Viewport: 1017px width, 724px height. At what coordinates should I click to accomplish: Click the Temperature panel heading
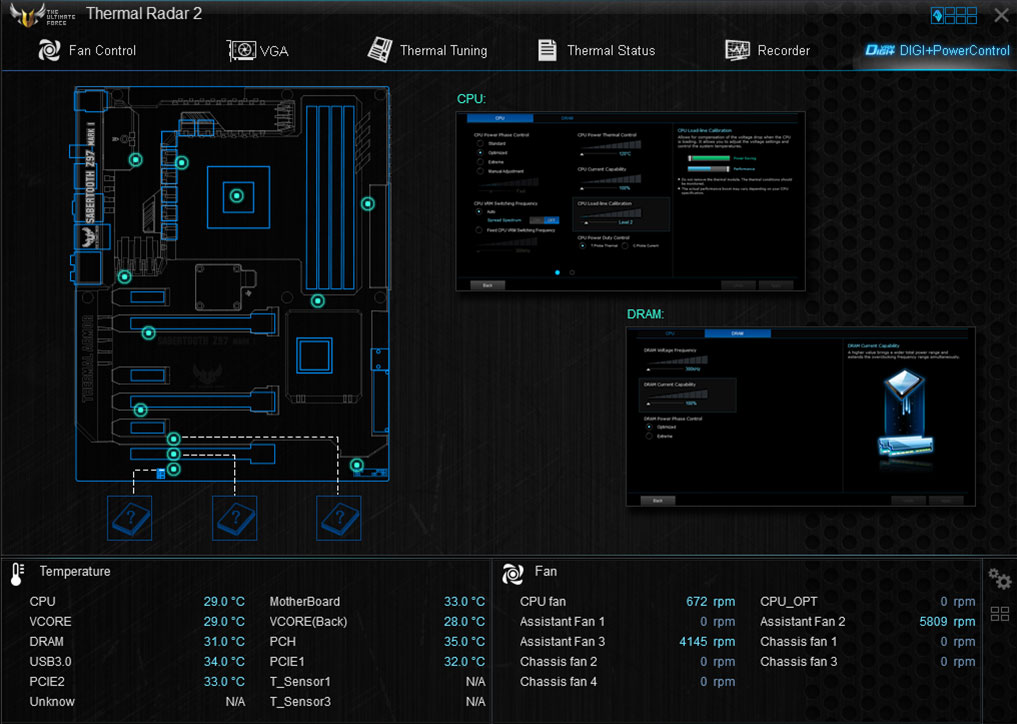75,572
